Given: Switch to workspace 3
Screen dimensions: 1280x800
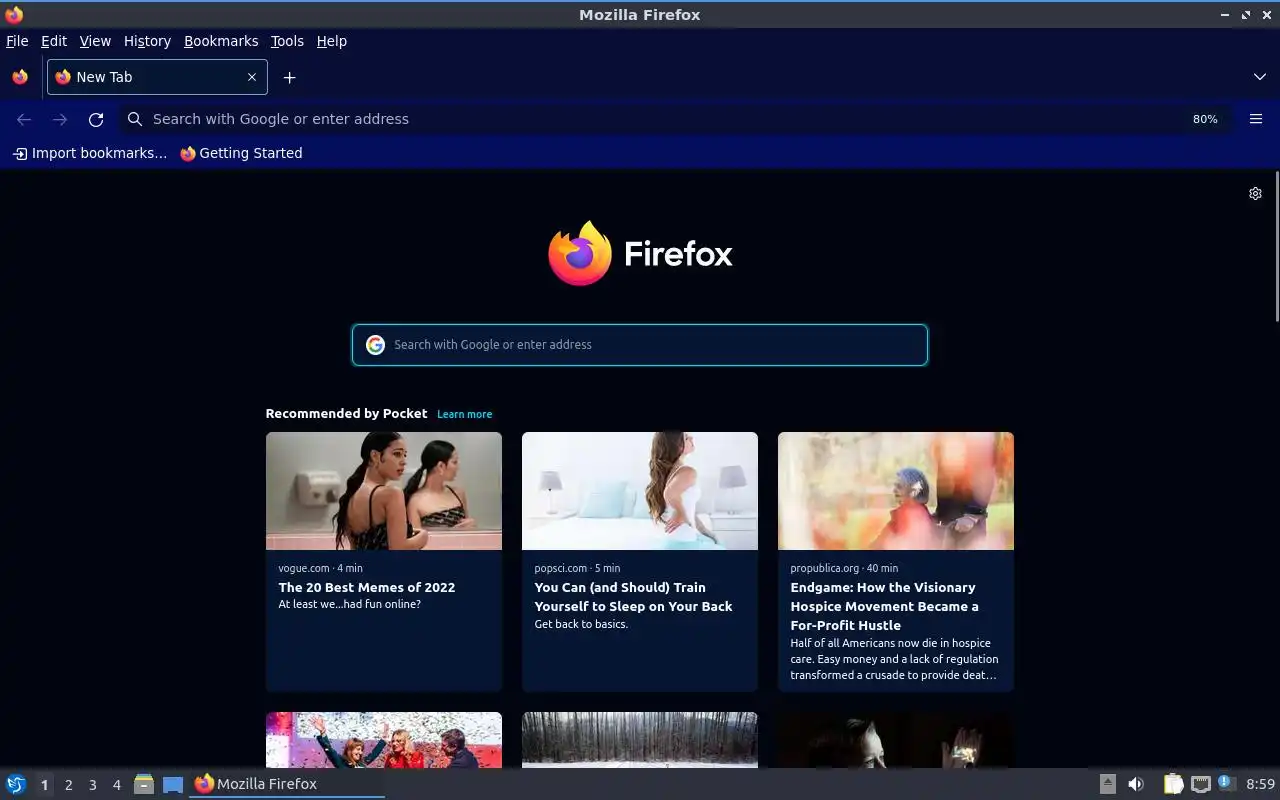Looking at the screenshot, I should (x=93, y=785).
